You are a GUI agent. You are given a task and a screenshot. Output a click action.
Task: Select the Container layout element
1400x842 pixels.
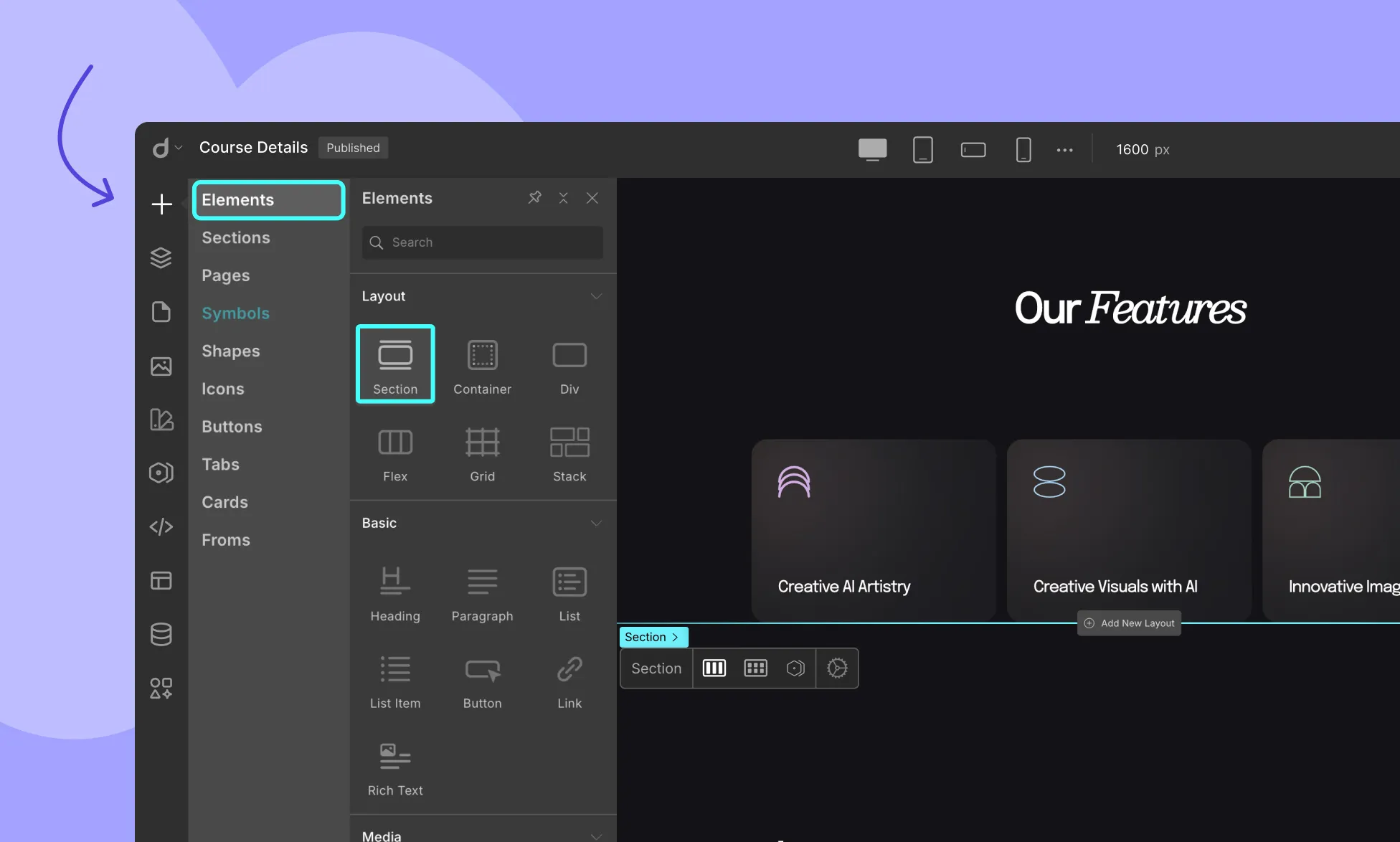tap(483, 367)
